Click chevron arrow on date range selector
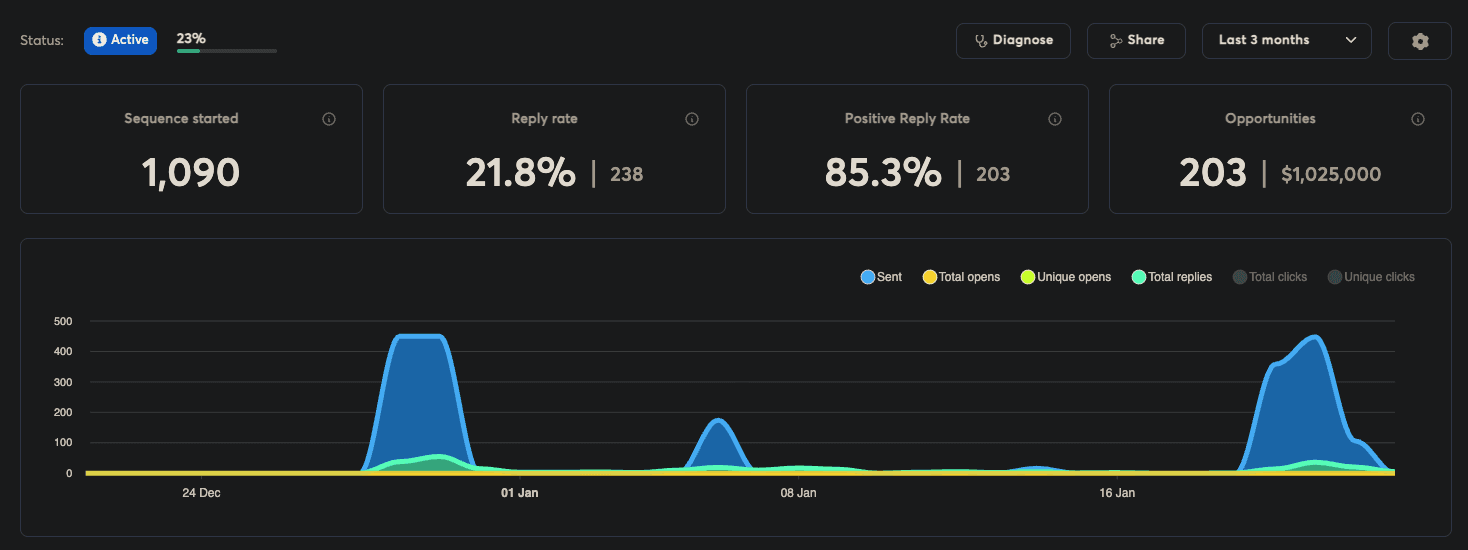 [x=1351, y=41]
